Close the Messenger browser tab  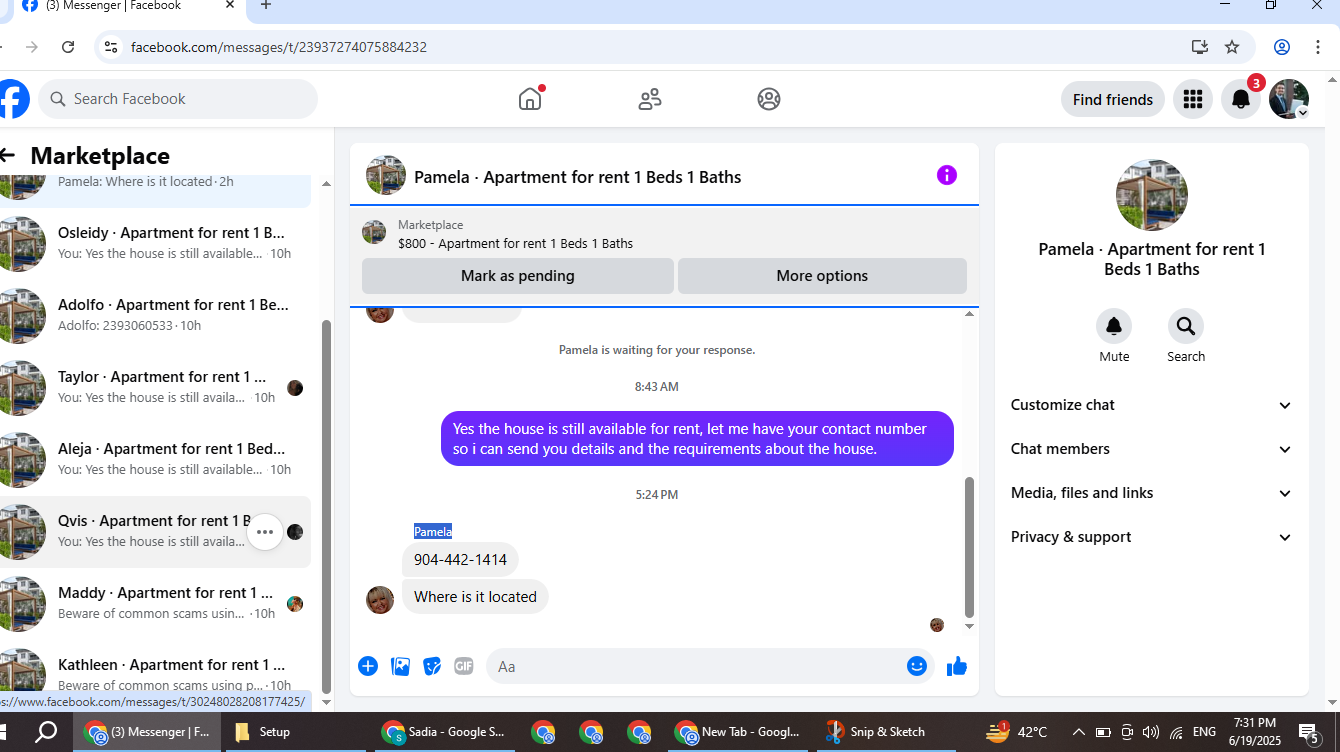(229, 6)
